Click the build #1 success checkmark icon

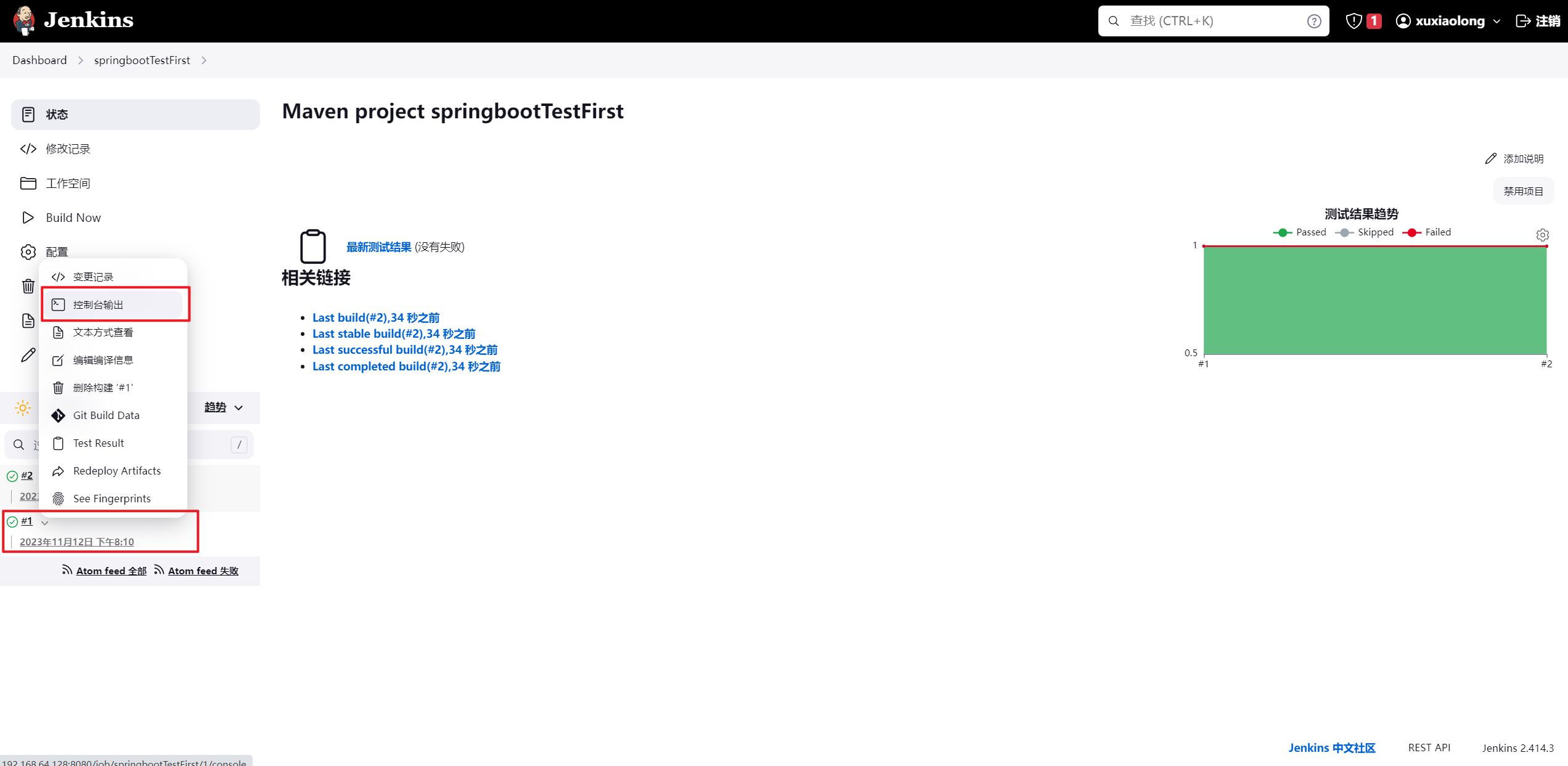coord(12,522)
